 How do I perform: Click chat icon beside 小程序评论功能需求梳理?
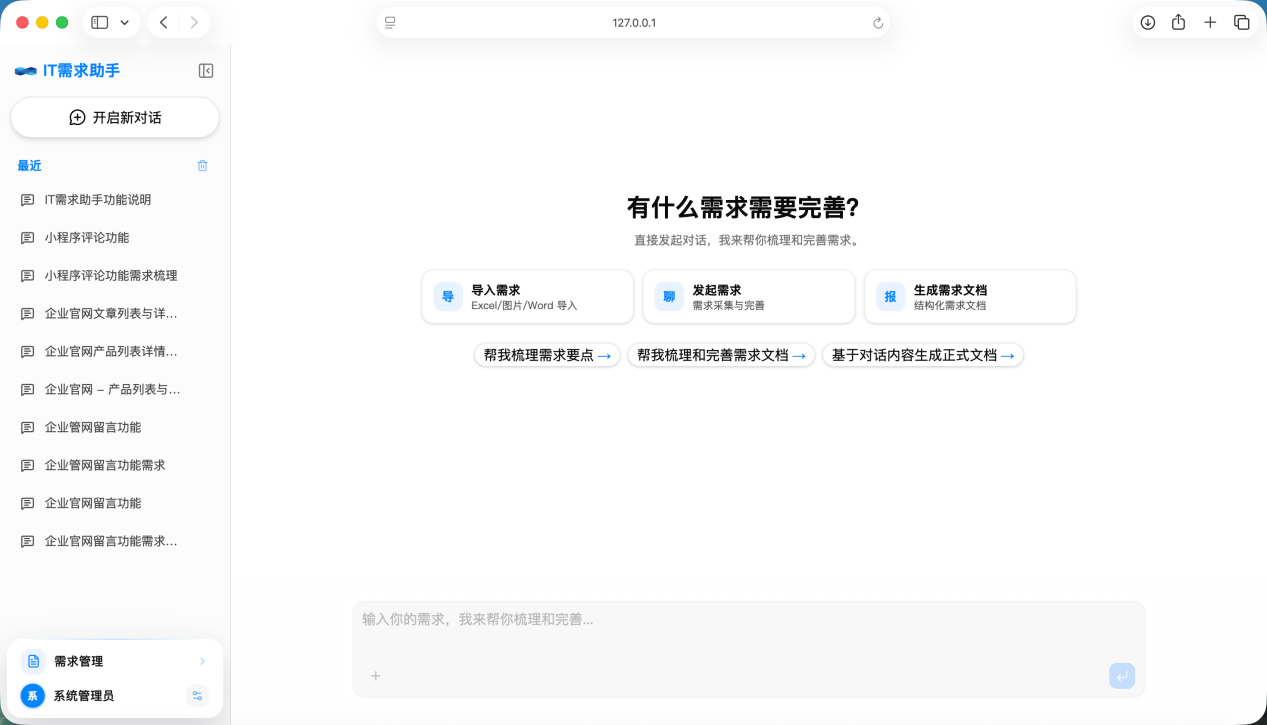[28, 276]
